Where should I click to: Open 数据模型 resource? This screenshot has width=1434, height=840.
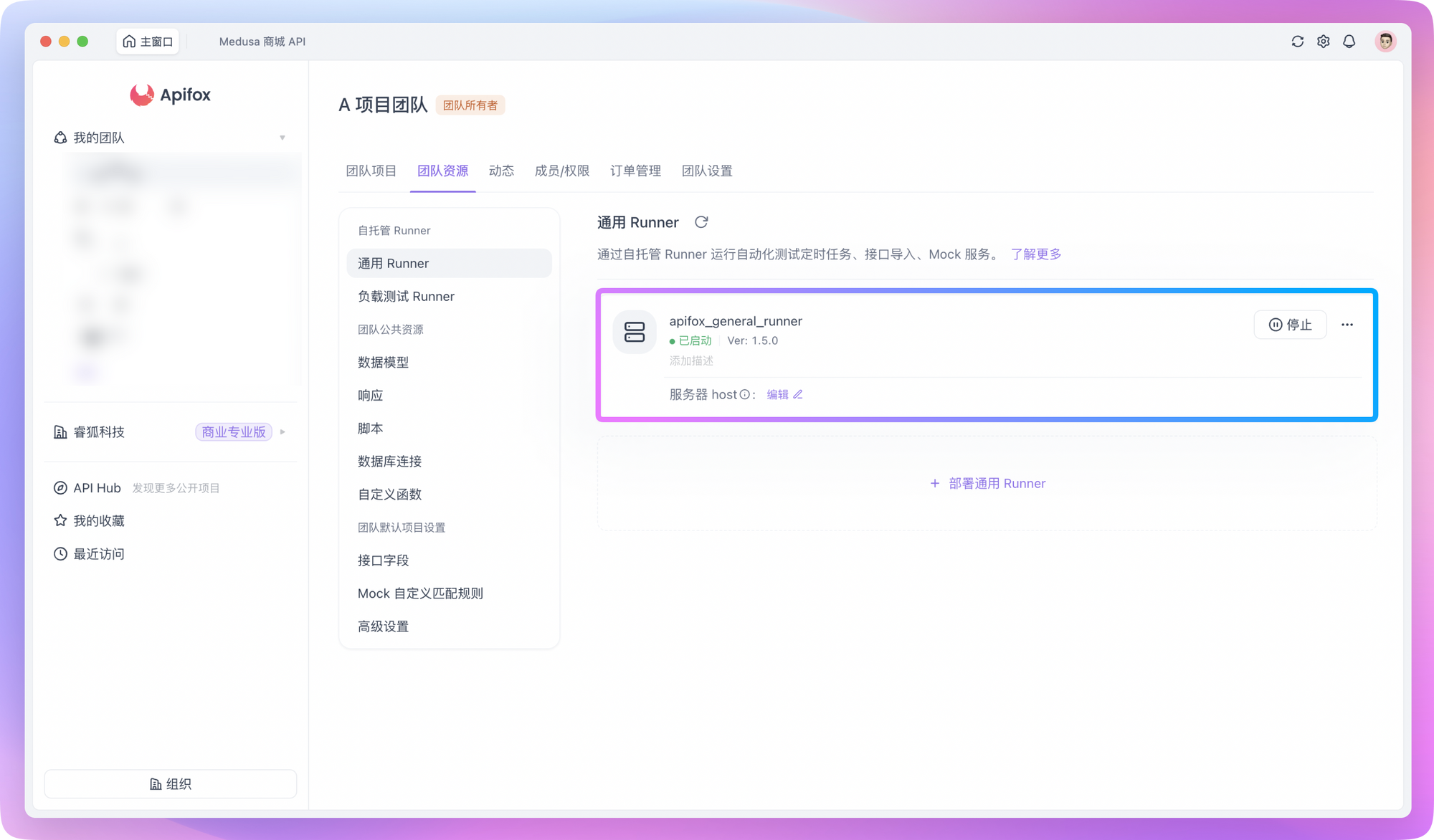tap(450, 362)
